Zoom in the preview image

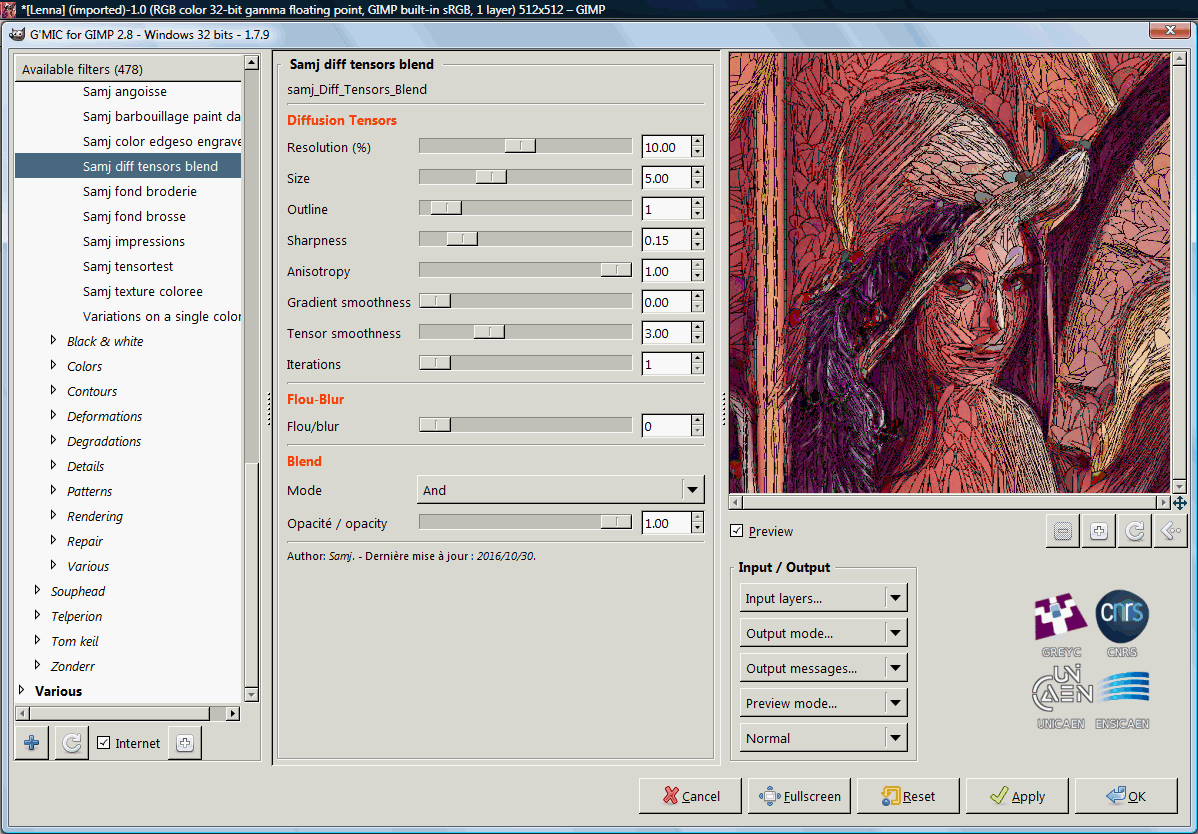(1099, 532)
